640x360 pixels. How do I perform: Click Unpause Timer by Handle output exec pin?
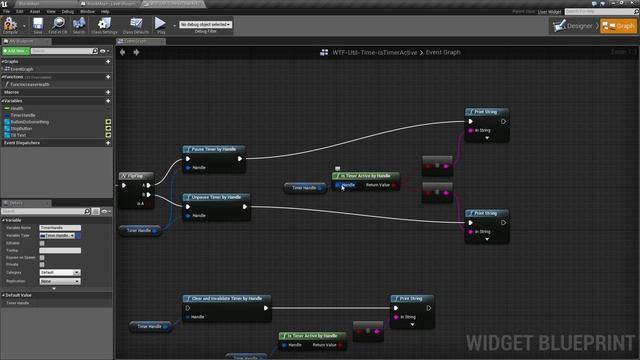pos(245,207)
